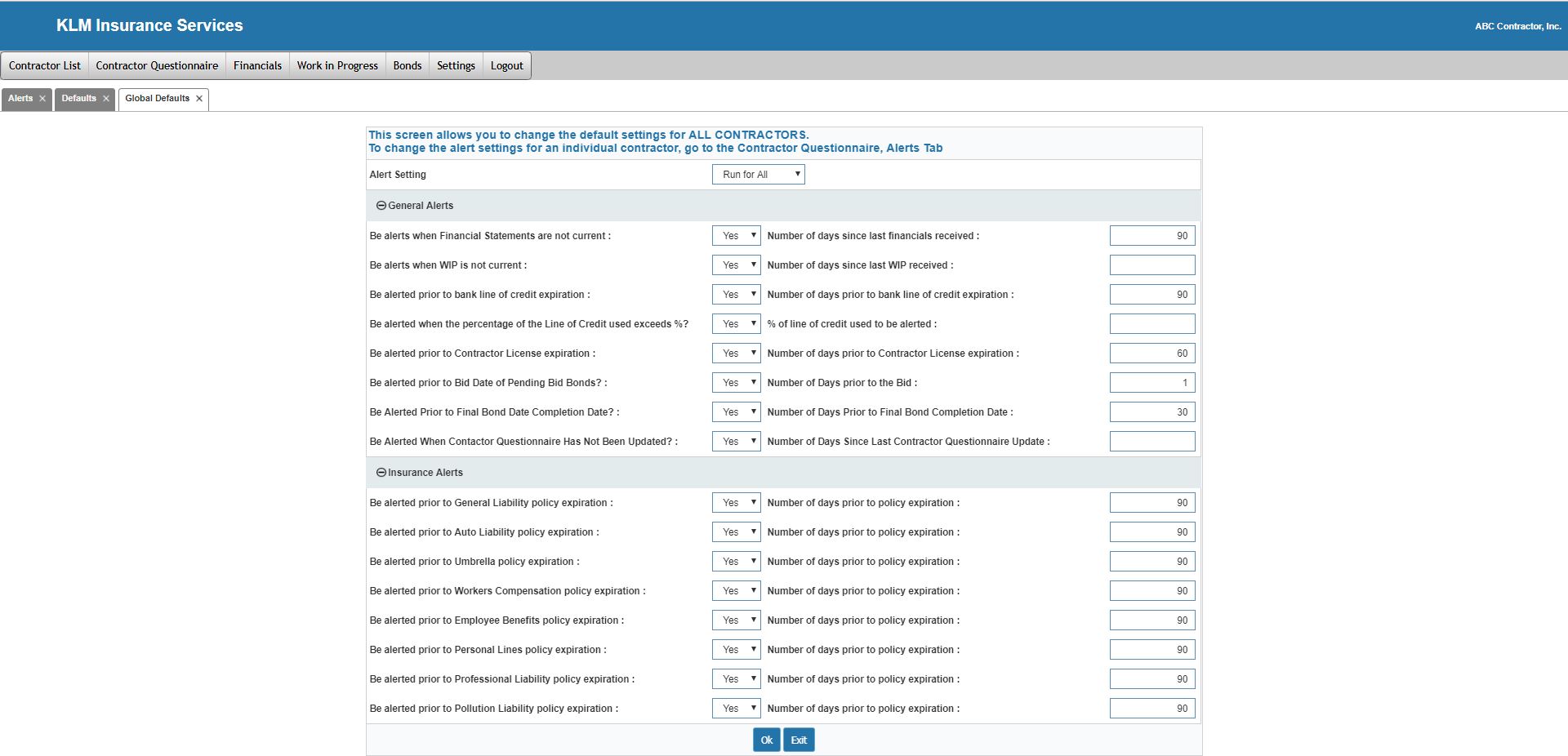Open Yes dropdown for WIP is not current

tap(736, 265)
